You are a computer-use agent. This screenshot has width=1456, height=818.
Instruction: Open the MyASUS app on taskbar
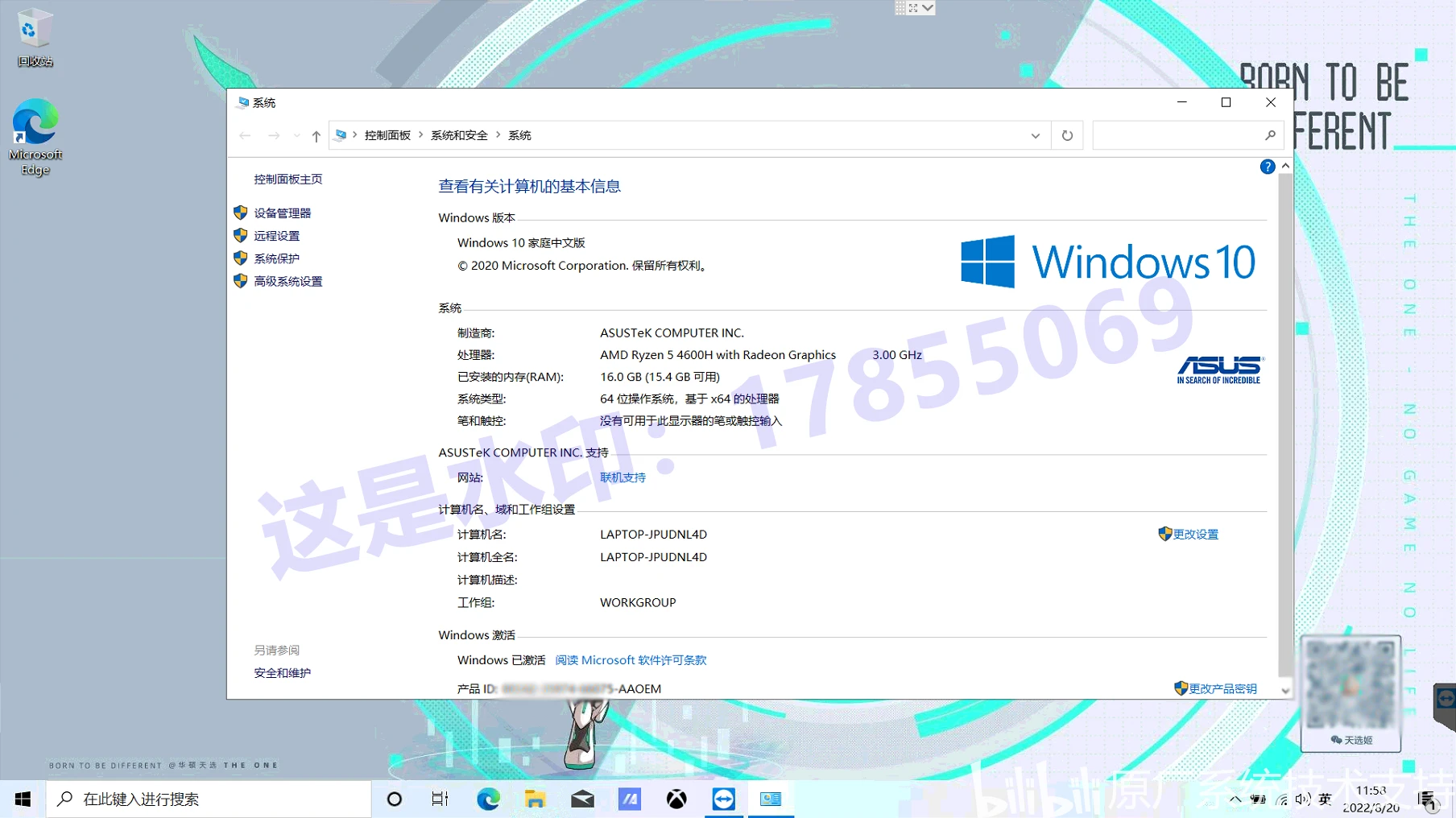pyautogui.click(x=630, y=799)
